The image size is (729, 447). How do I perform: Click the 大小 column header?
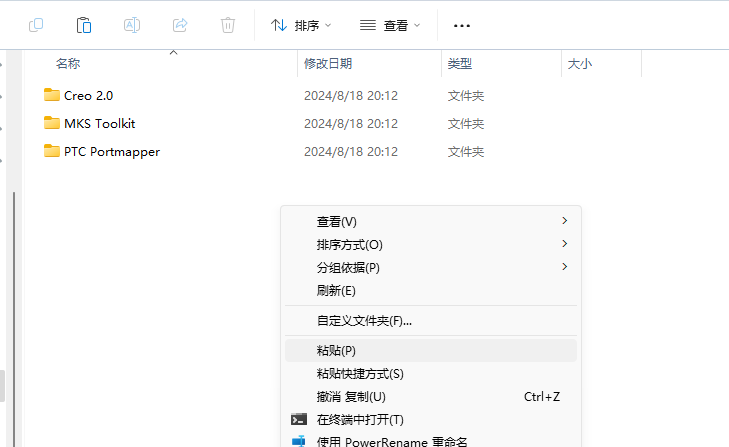tap(580, 64)
